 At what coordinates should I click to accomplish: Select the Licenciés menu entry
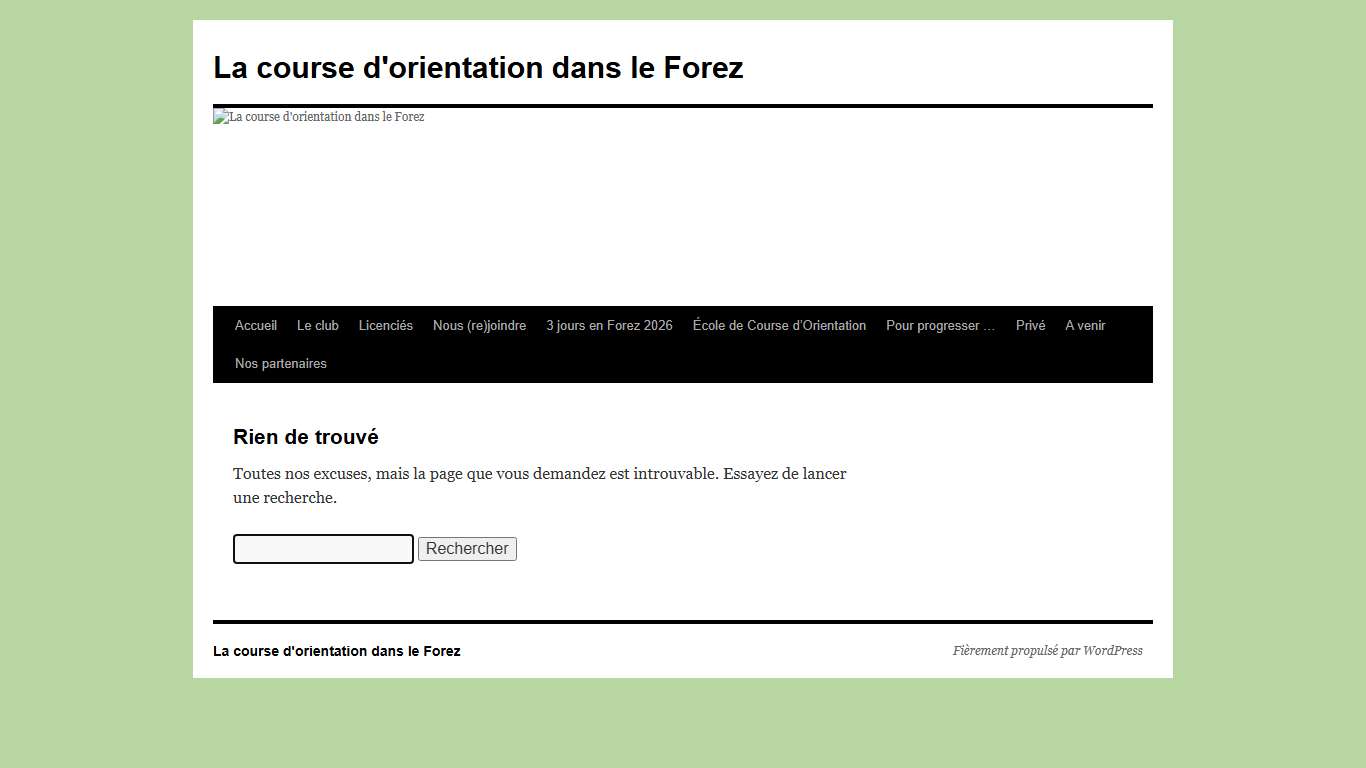(x=385, y=325)
